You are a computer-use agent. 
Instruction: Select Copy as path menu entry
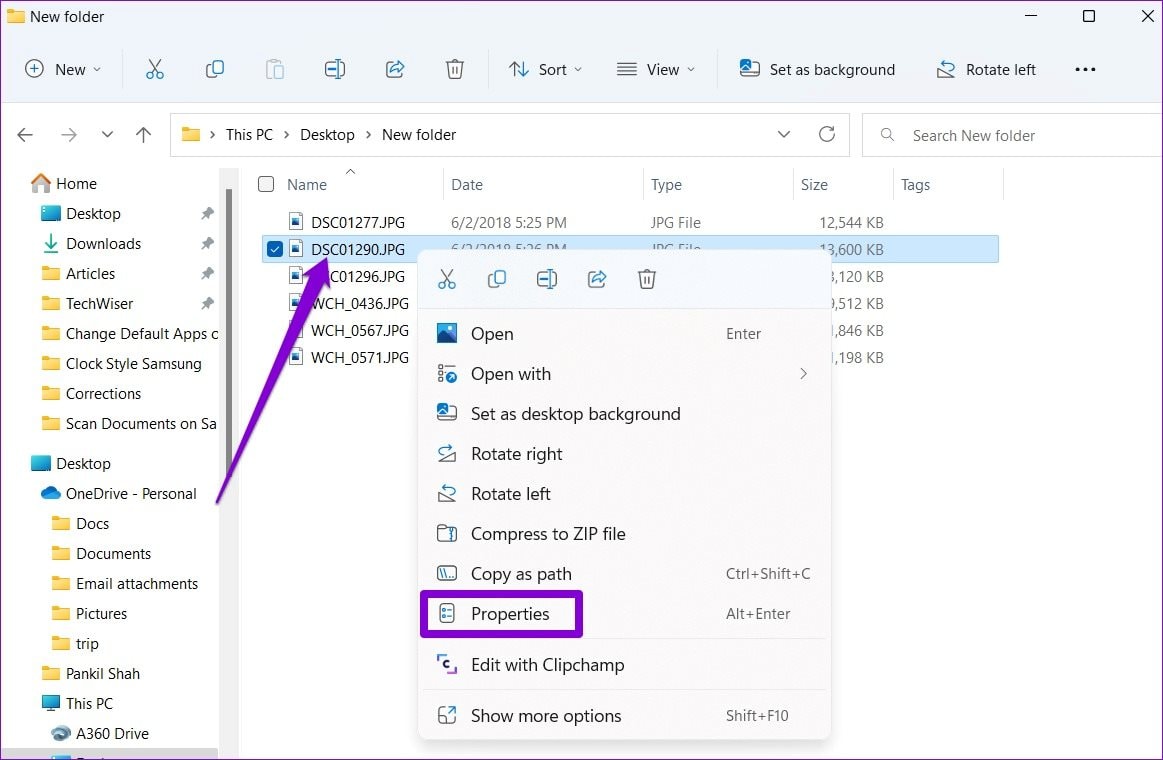coord(625,574)
